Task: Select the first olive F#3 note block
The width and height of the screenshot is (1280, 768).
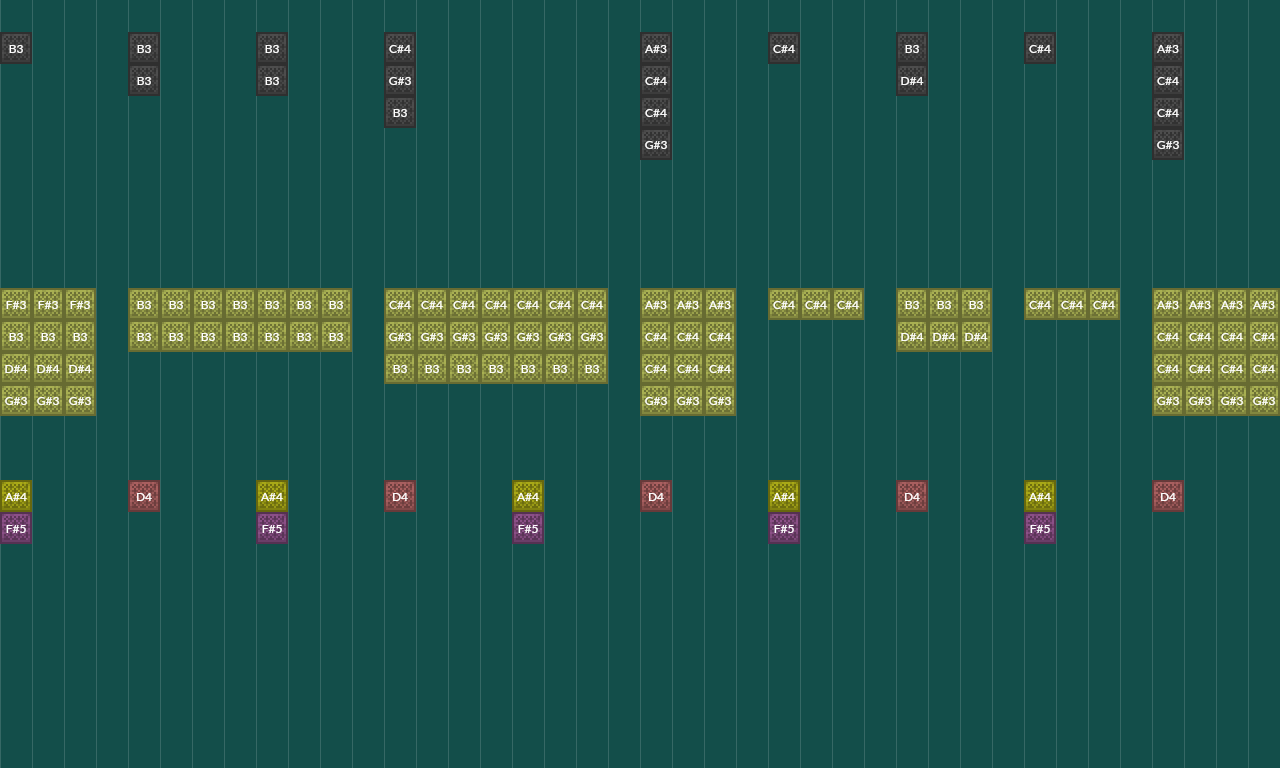Action: pos(16,305)
